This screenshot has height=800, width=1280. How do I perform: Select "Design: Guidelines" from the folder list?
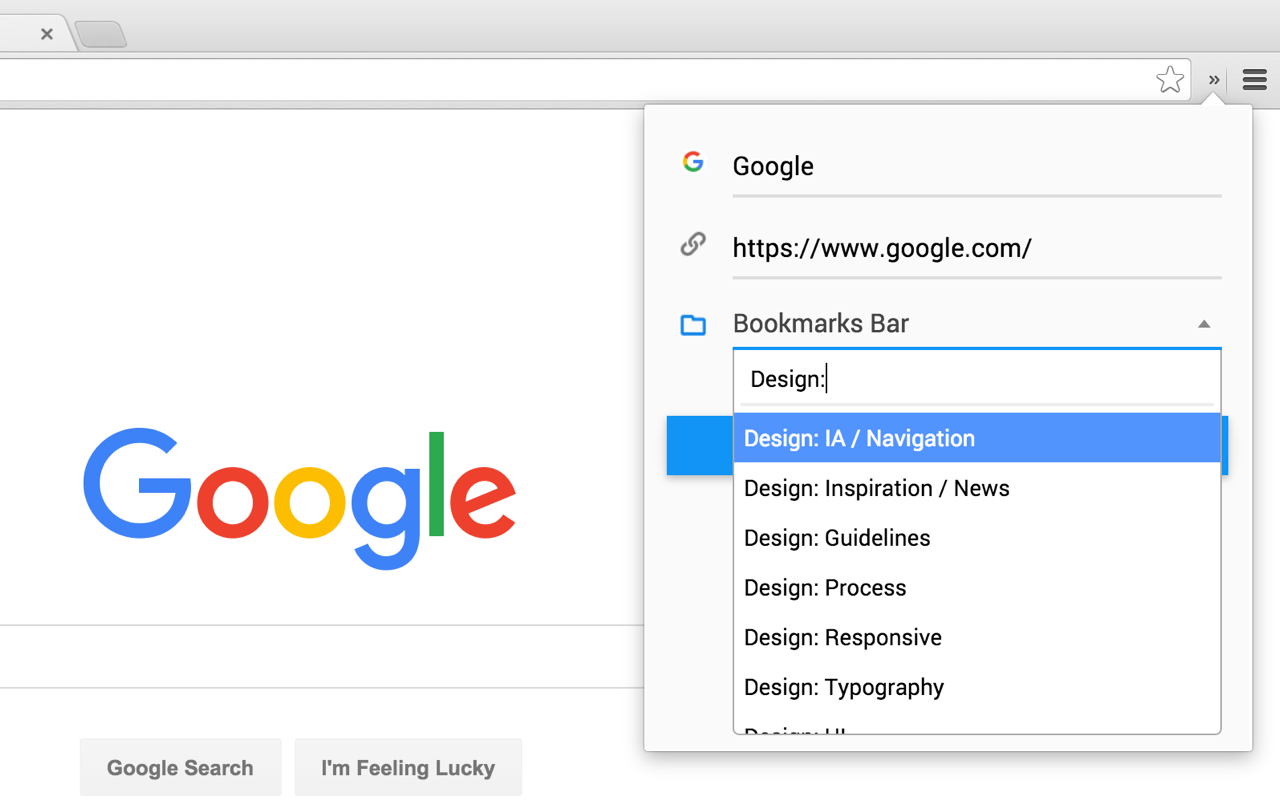pyautogui.click(x=836, y=537)
